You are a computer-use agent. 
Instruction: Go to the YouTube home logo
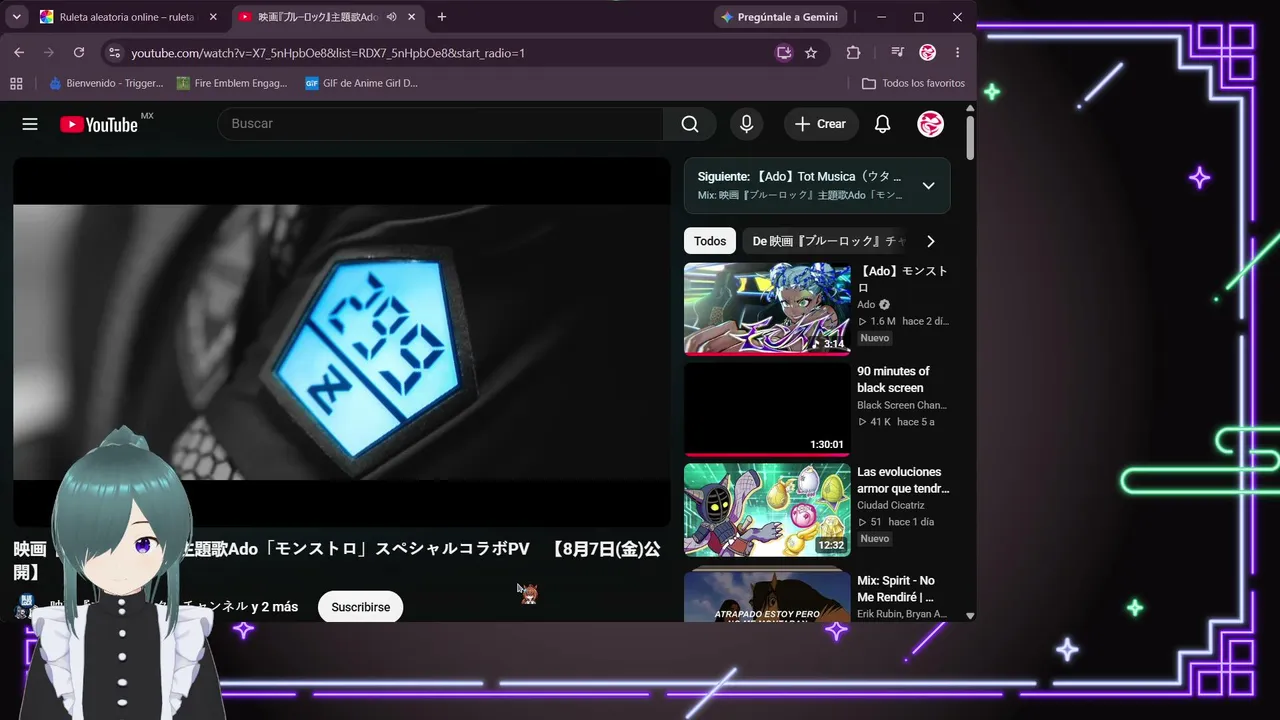click(99, 124)
